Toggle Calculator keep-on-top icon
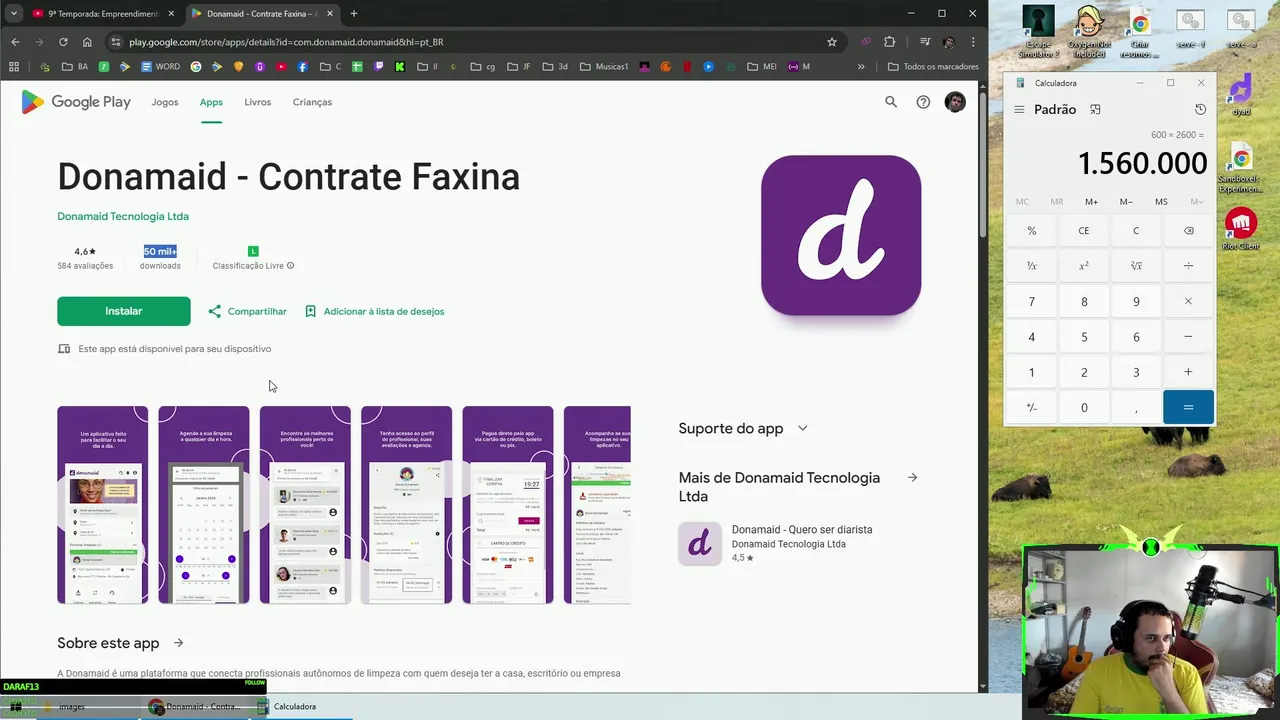This screenshot has height=720, width=1280. [x=1095, y=109]
